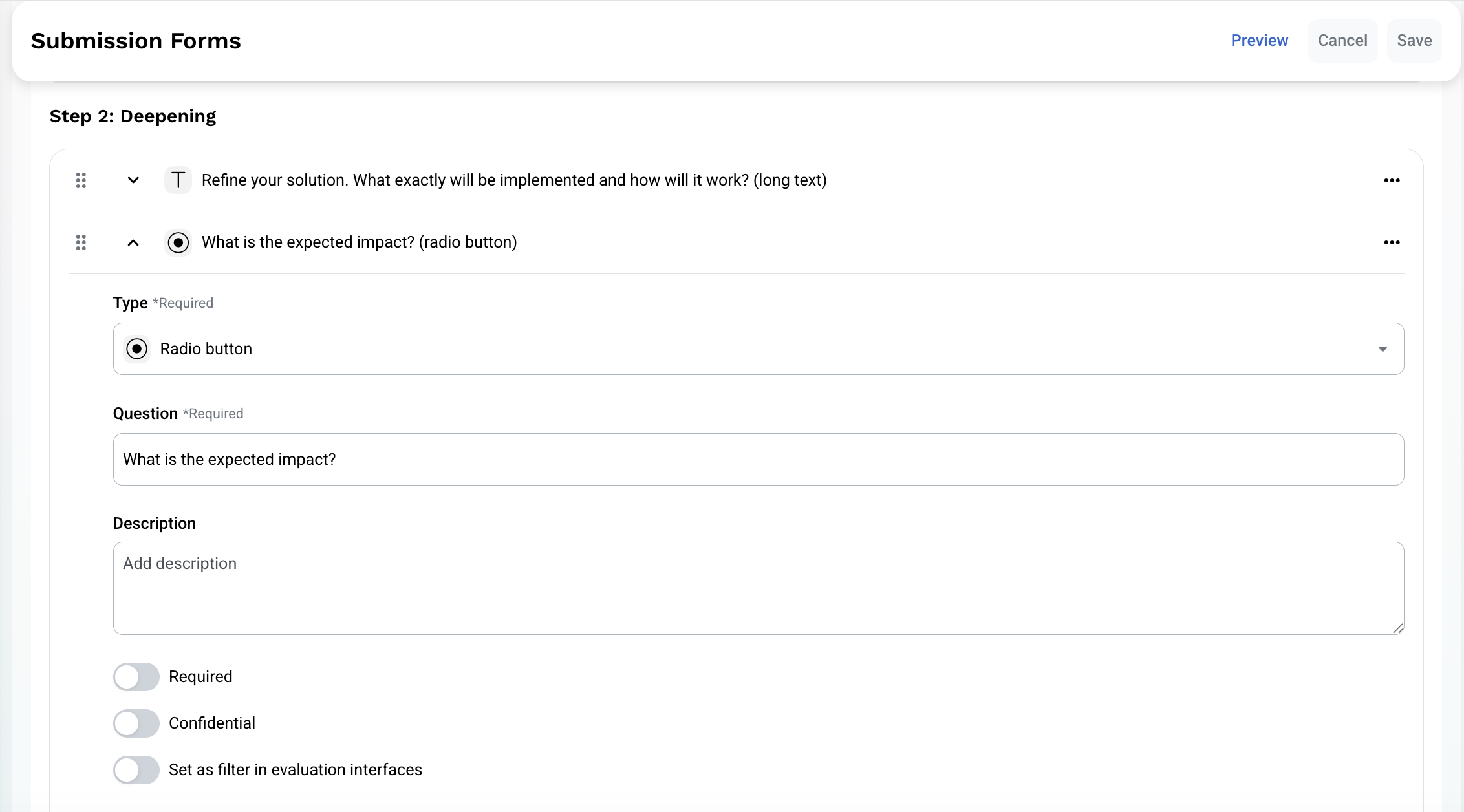Click the Cancel button
Viewport: 1464px width, 812px height.
1342,41
